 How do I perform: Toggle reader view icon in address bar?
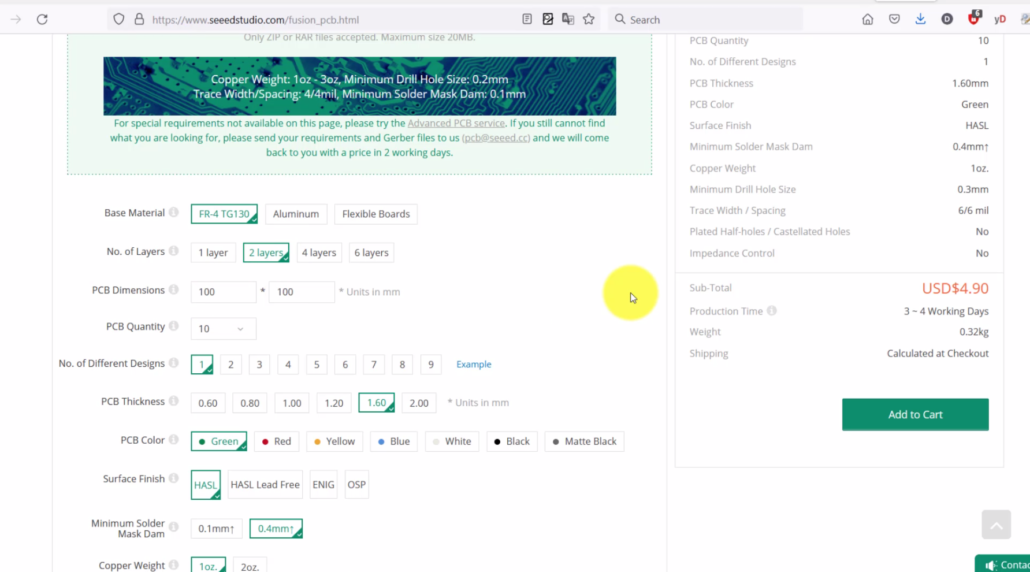pyautogui.click(x=527, y=19)
